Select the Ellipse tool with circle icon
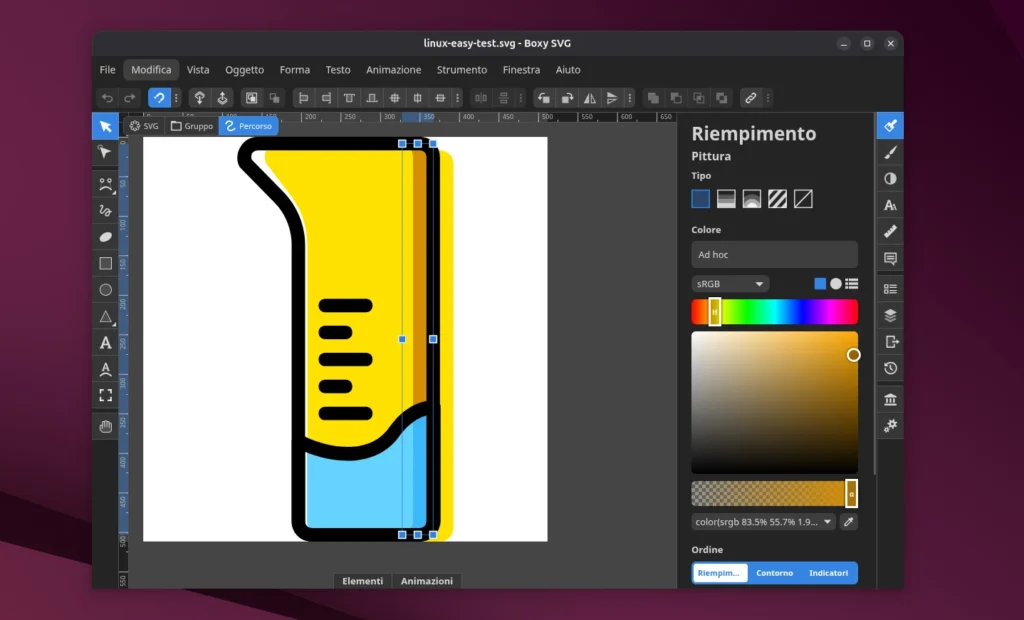This screenshot has height=620, width=1024. click(x=105, y=290)
